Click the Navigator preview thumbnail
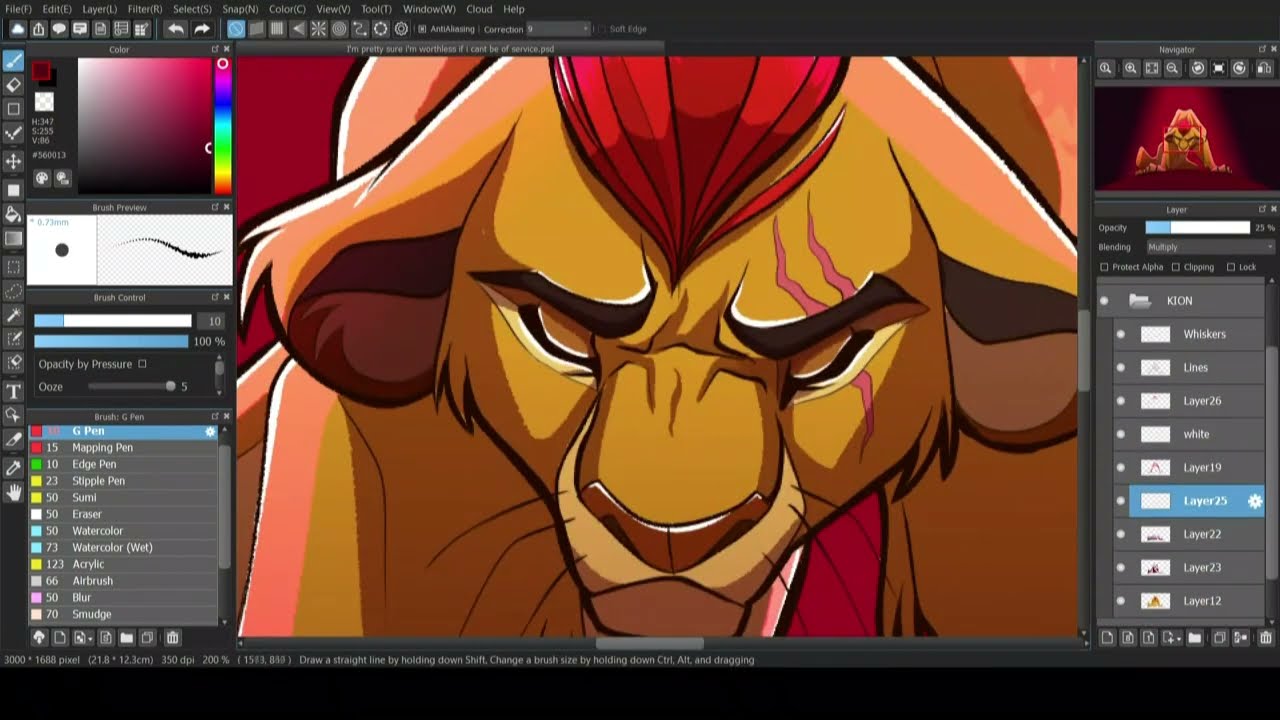 click(1185, 139)
